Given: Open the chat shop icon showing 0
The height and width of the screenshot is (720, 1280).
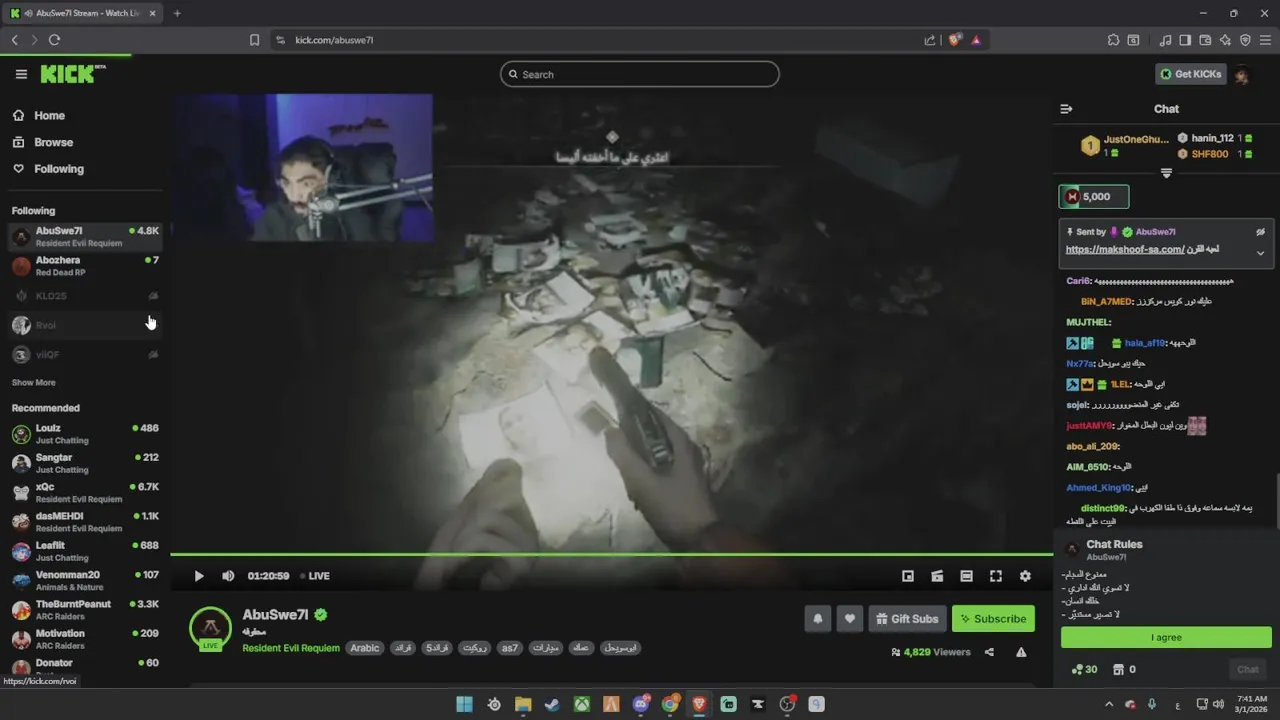Looking at the screenshot, I should [x=1124, y=669].
